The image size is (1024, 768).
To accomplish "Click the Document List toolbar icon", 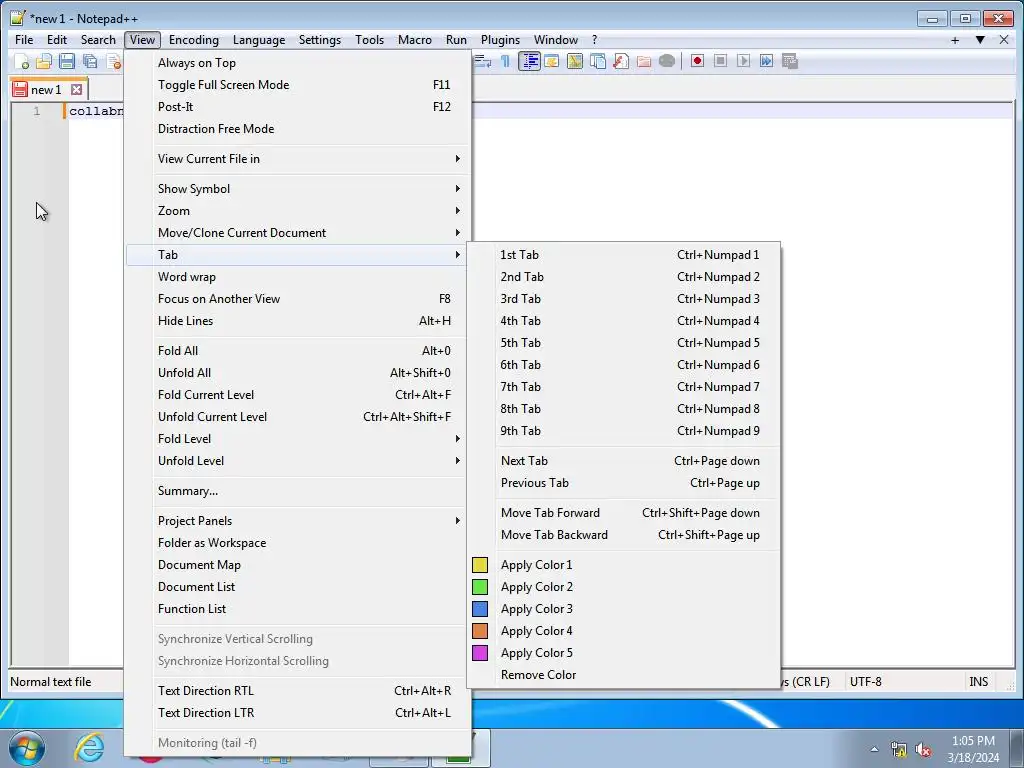I will click(598, 61).
